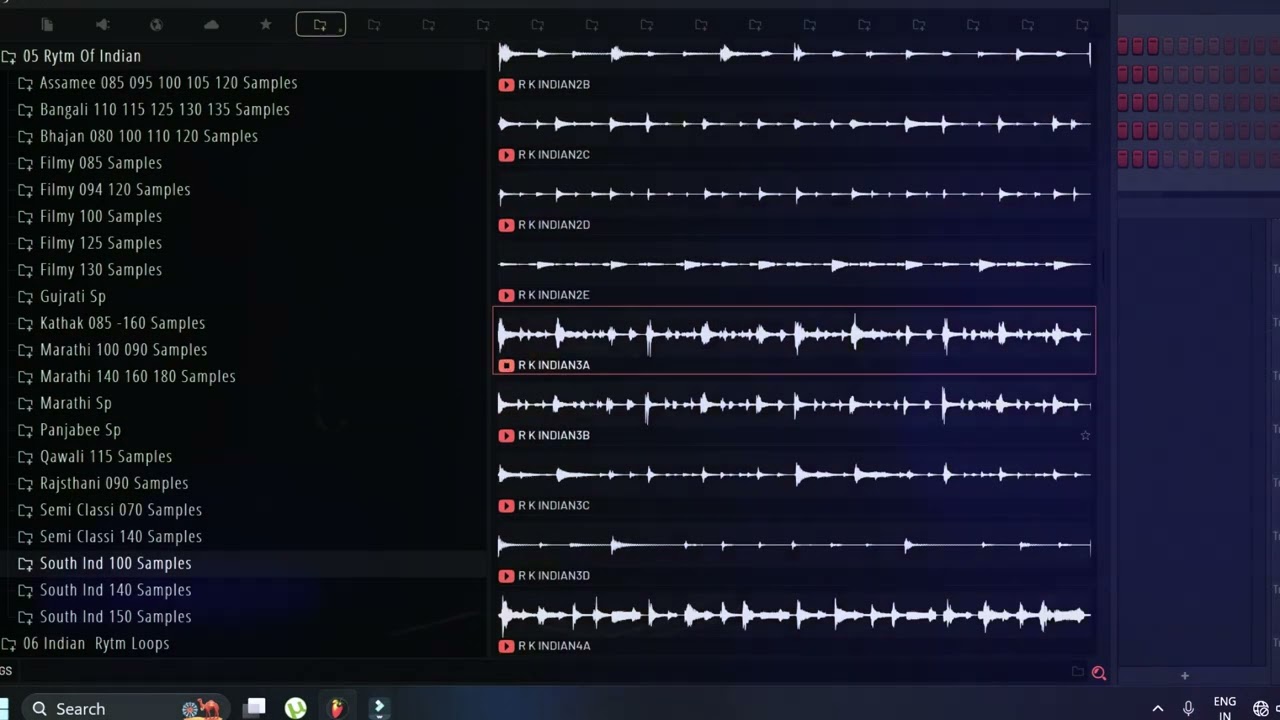
Task: Select the highlighted folder browser tab
Action: [x=320, y=24]
